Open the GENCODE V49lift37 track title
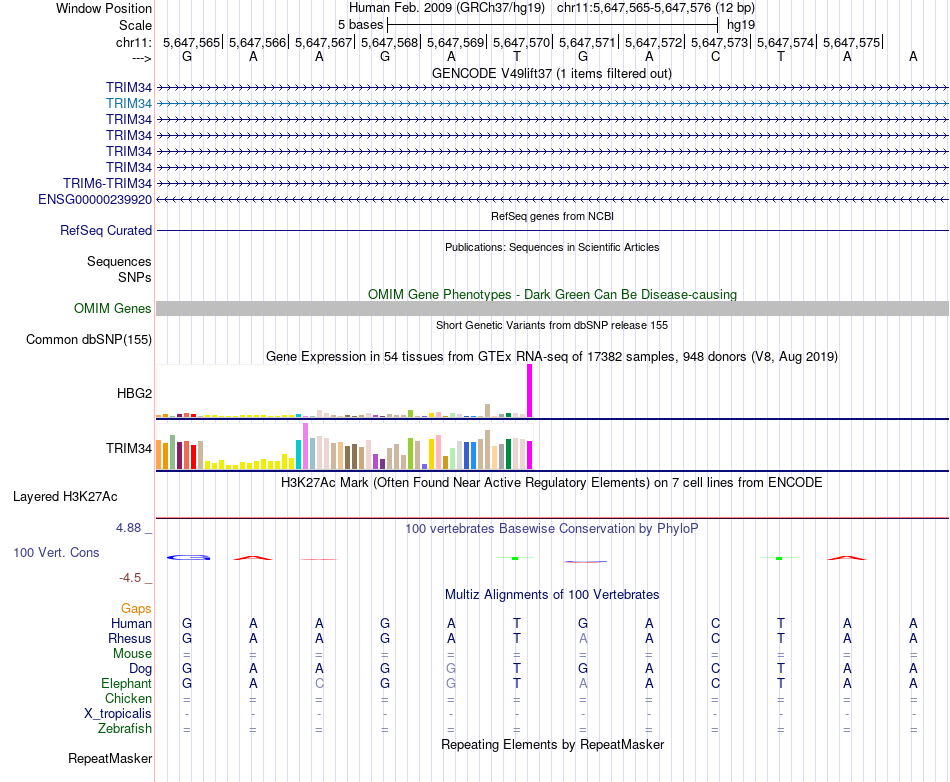The height and width of the screenshot is (782, 950). [x=551, y=73]
